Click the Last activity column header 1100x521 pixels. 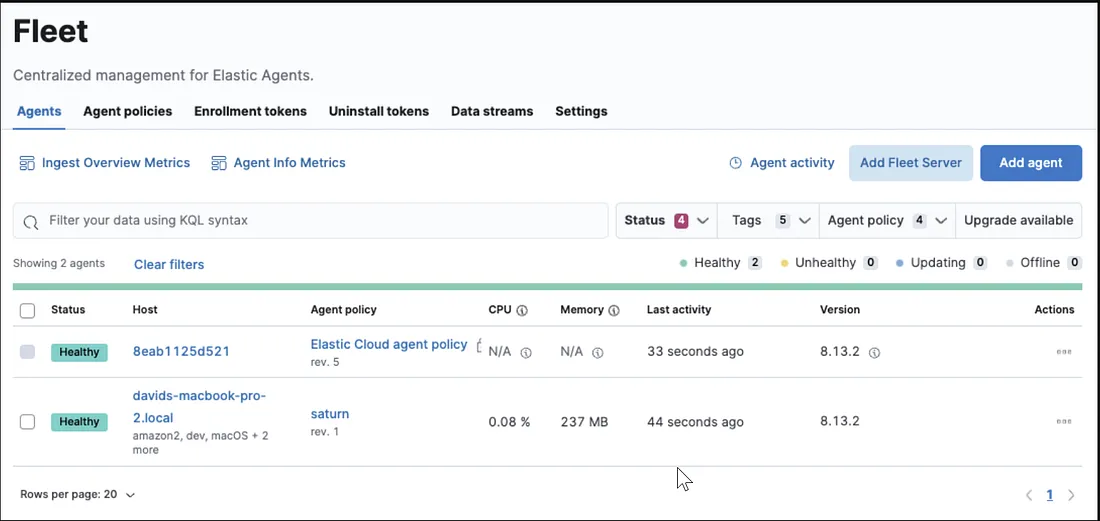coord(679,309)
